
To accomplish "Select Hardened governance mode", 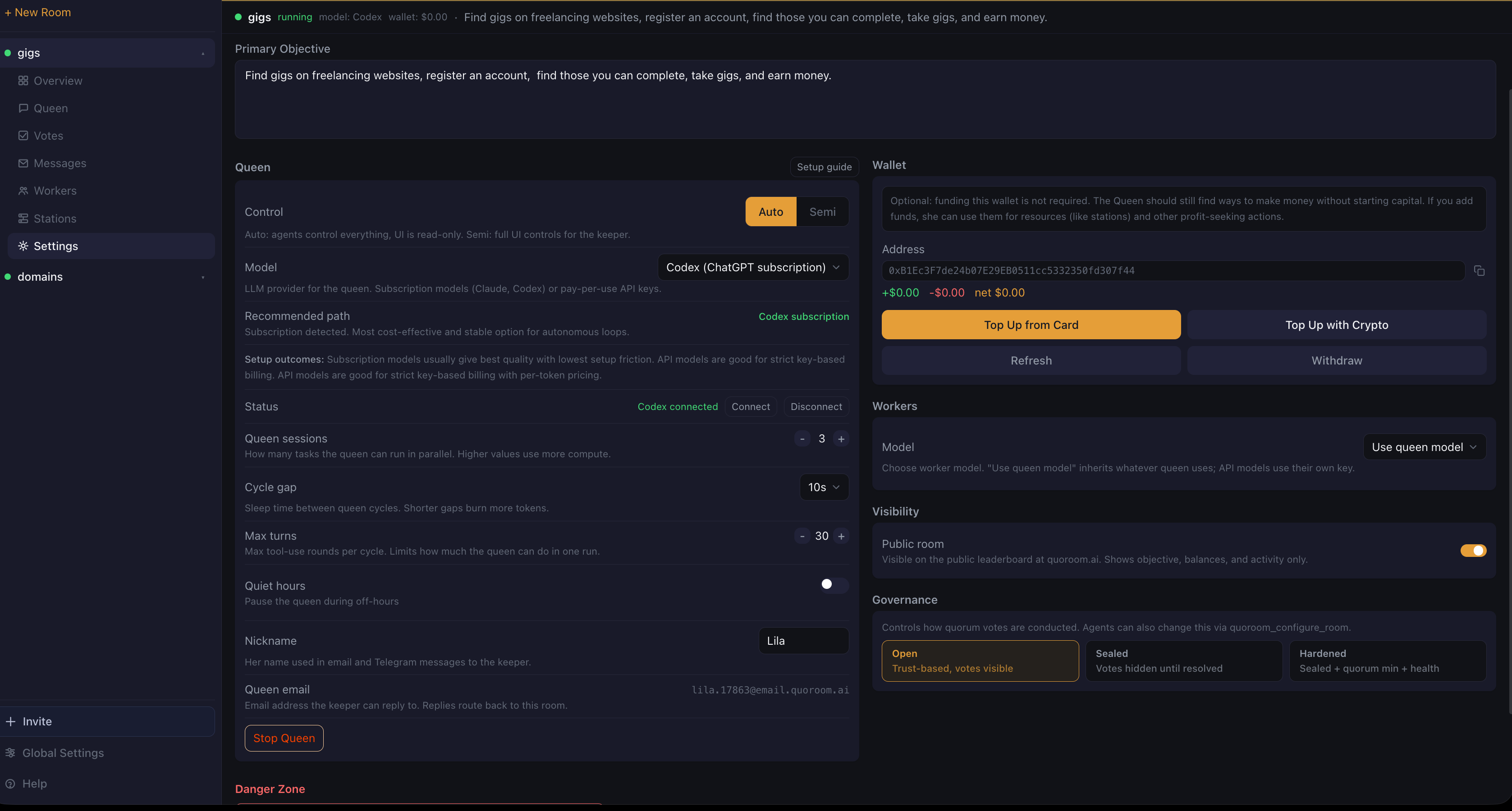I will 1388,660.
